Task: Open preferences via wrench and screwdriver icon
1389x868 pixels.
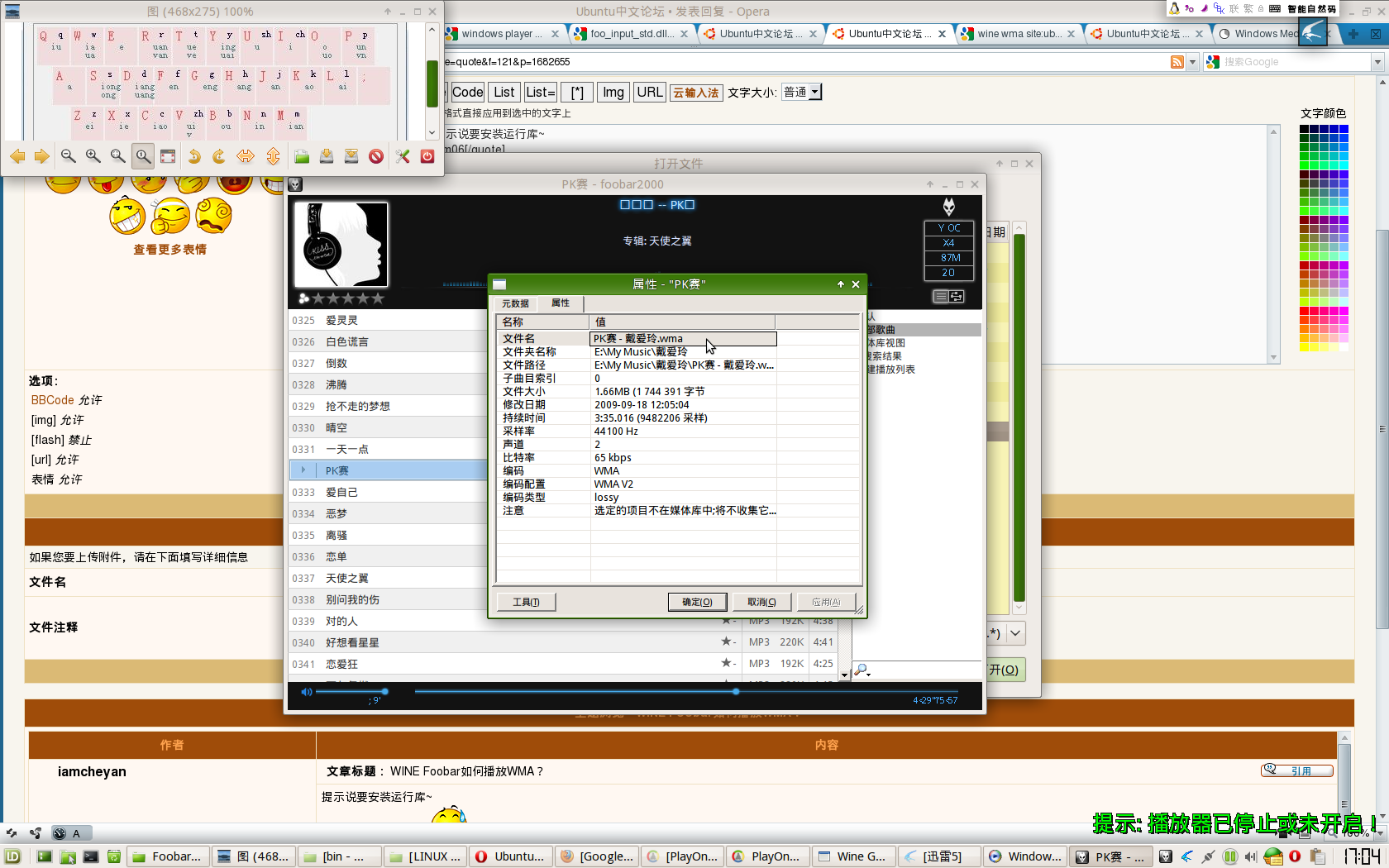Action: tap(403, 156)
